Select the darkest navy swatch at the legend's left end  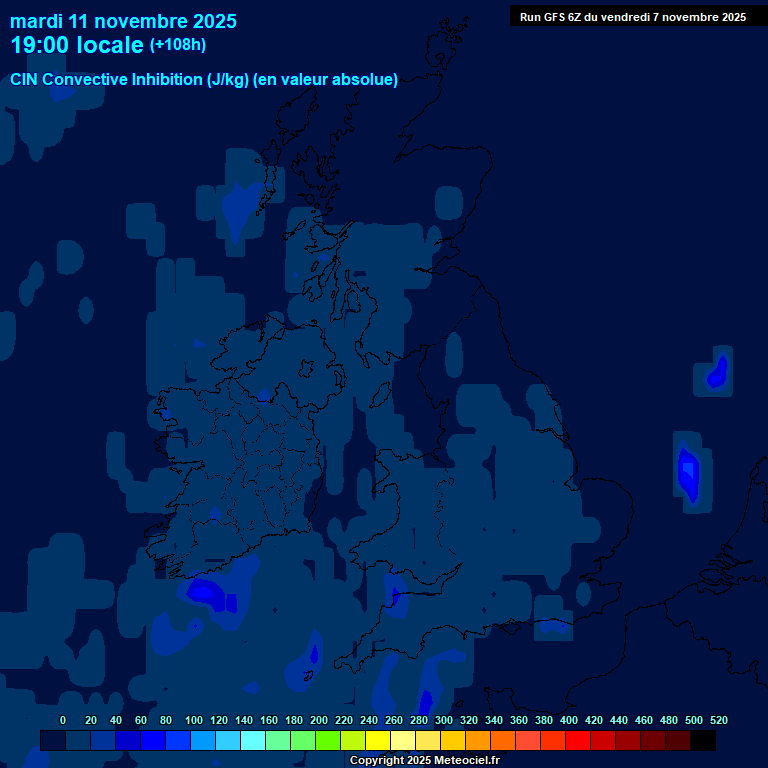(53, 740)
